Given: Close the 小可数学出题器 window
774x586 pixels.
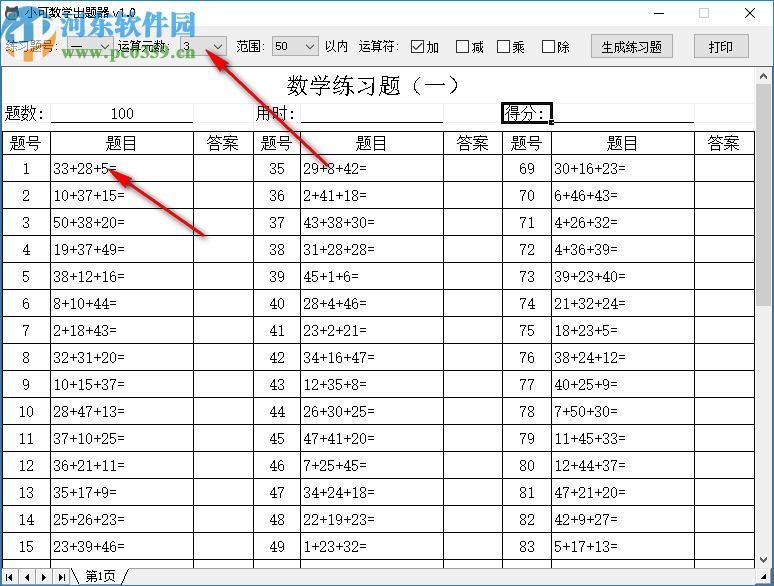Looking at the screenshot, I should click(750, 13).
